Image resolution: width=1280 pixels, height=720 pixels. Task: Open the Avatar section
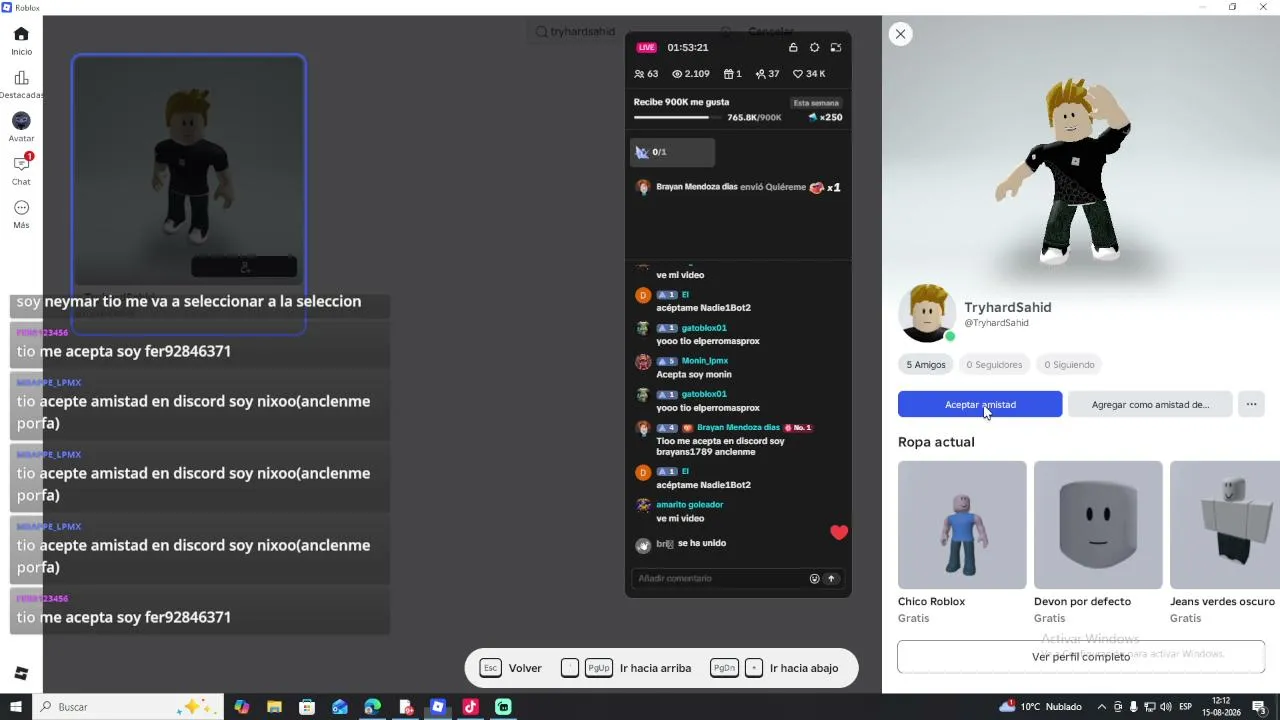pyautogui.click(x=21, y=127)
